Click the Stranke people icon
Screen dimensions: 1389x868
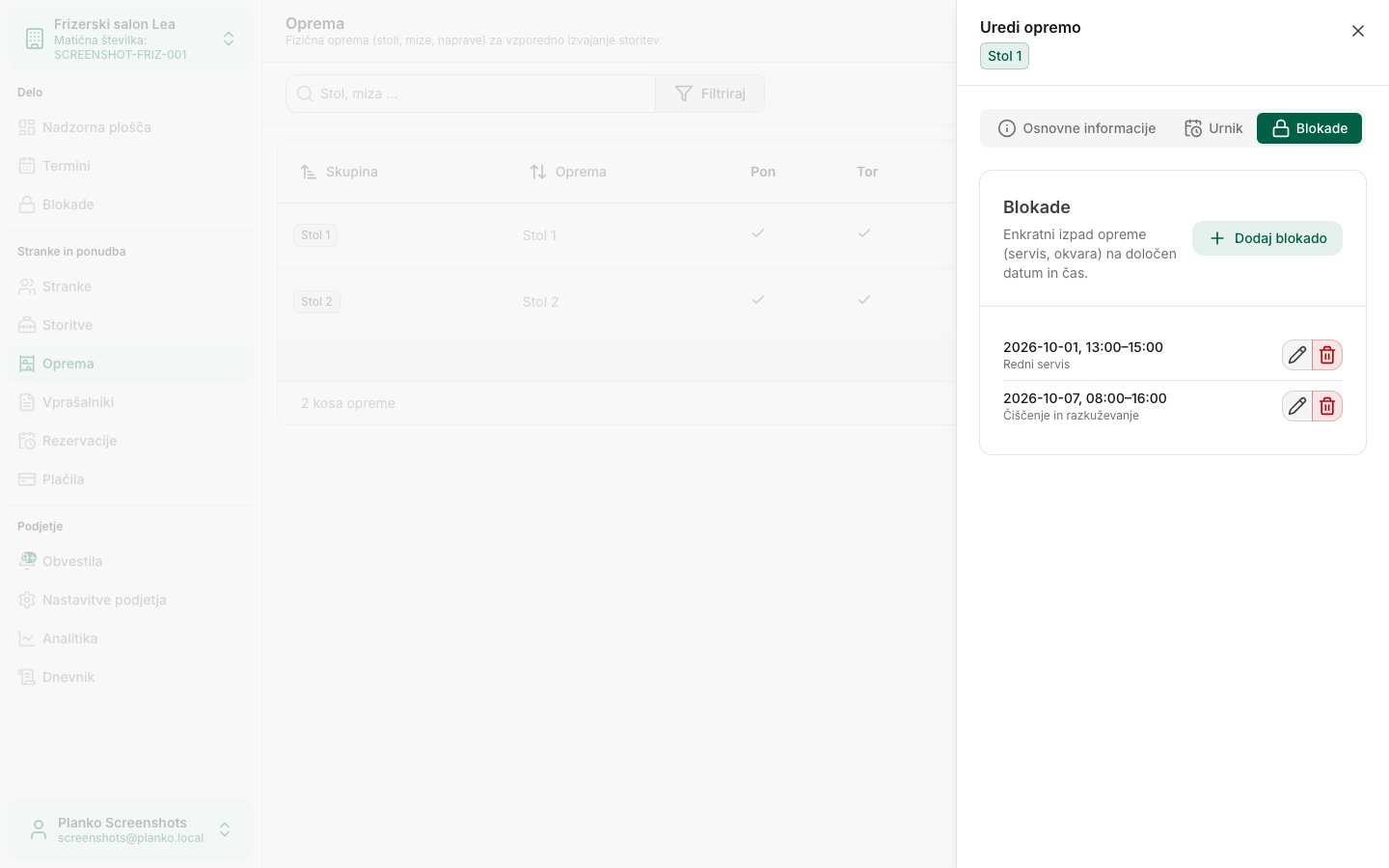pos(27,286)
